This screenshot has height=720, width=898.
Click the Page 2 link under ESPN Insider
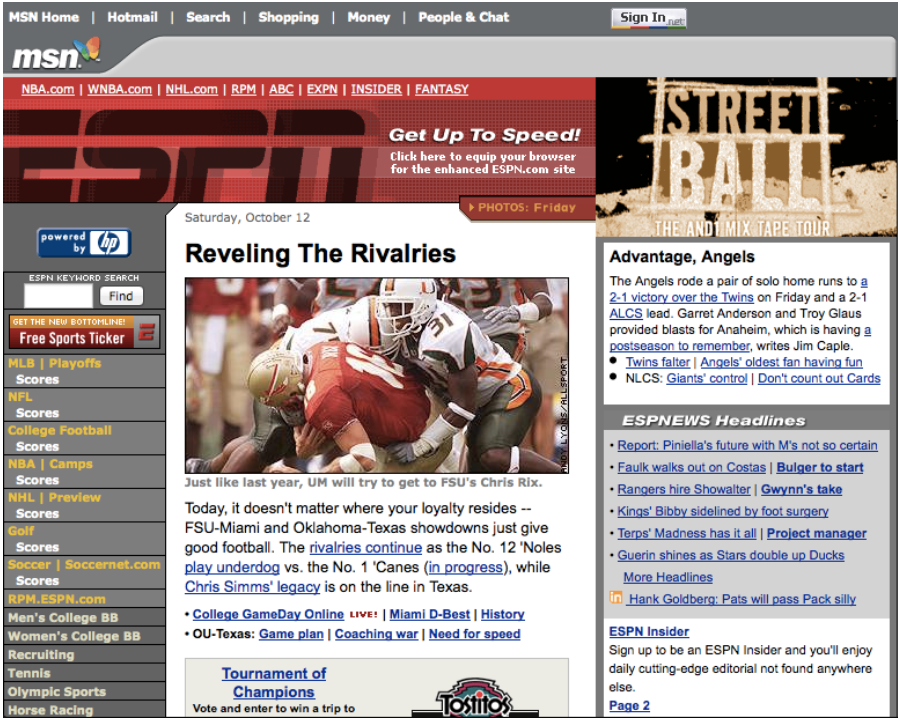[x=628, y=705]
